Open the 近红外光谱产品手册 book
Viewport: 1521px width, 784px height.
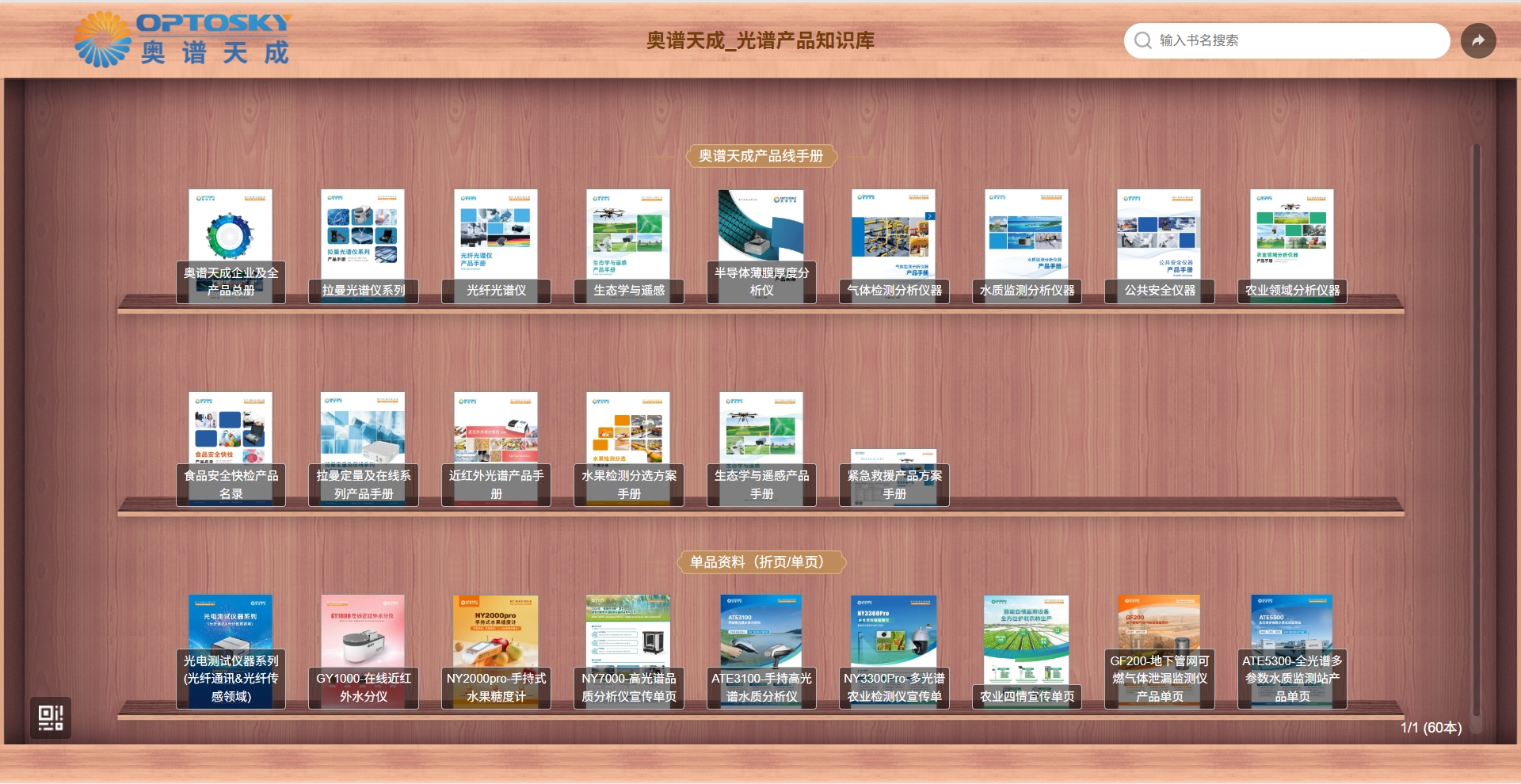[496, 448]
